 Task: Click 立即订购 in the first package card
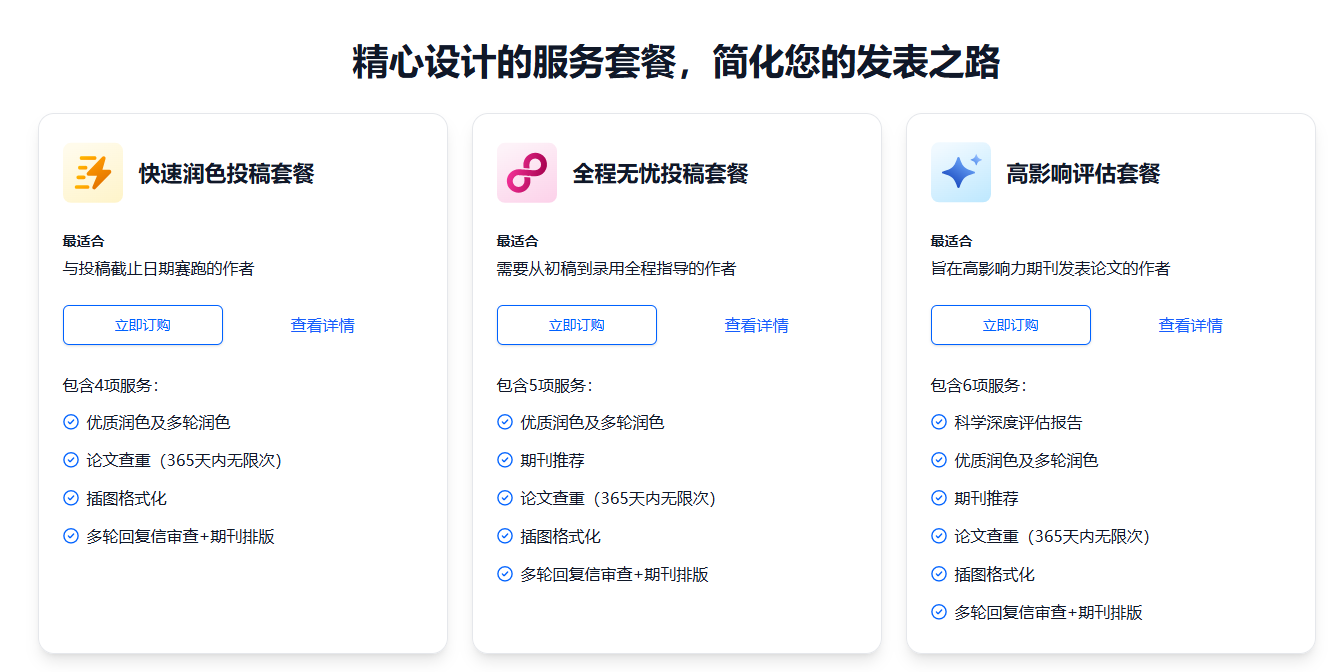click(x=142, y=324)
